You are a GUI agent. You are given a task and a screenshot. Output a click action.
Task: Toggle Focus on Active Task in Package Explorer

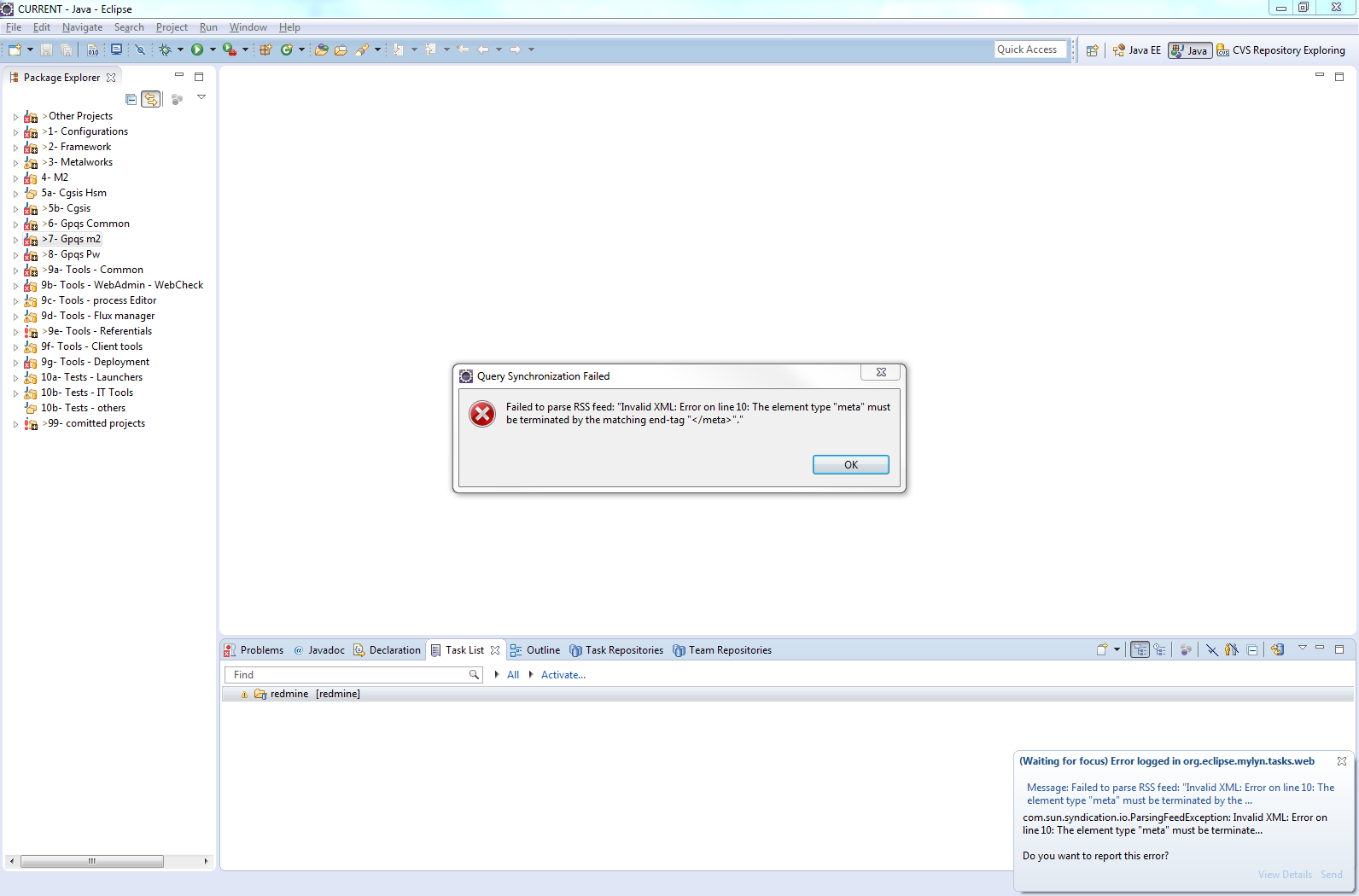[x=177, y=99]
